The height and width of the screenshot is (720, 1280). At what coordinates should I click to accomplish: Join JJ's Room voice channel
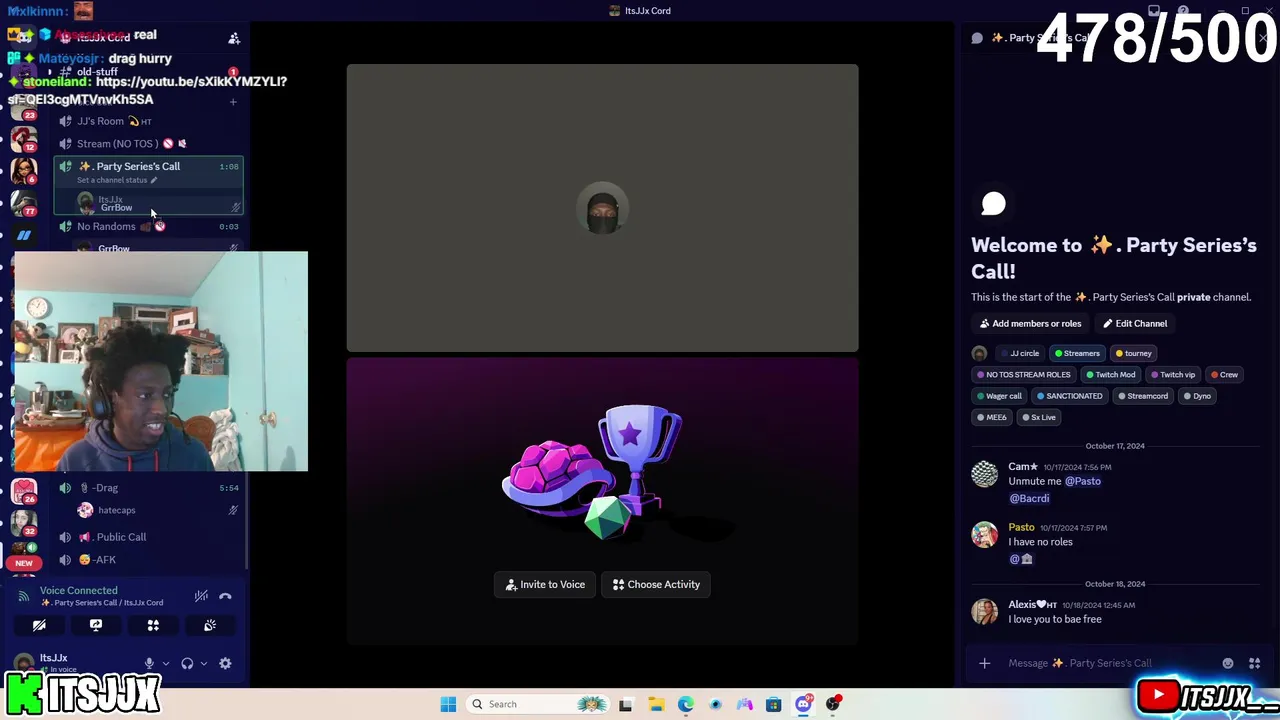coord(148,121)
